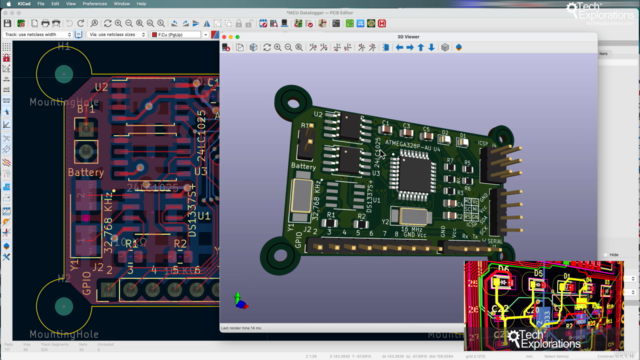Toggle polar coordinates in left toolbar
The height and width of the screenshot is (360, 640).
point(7,69)
